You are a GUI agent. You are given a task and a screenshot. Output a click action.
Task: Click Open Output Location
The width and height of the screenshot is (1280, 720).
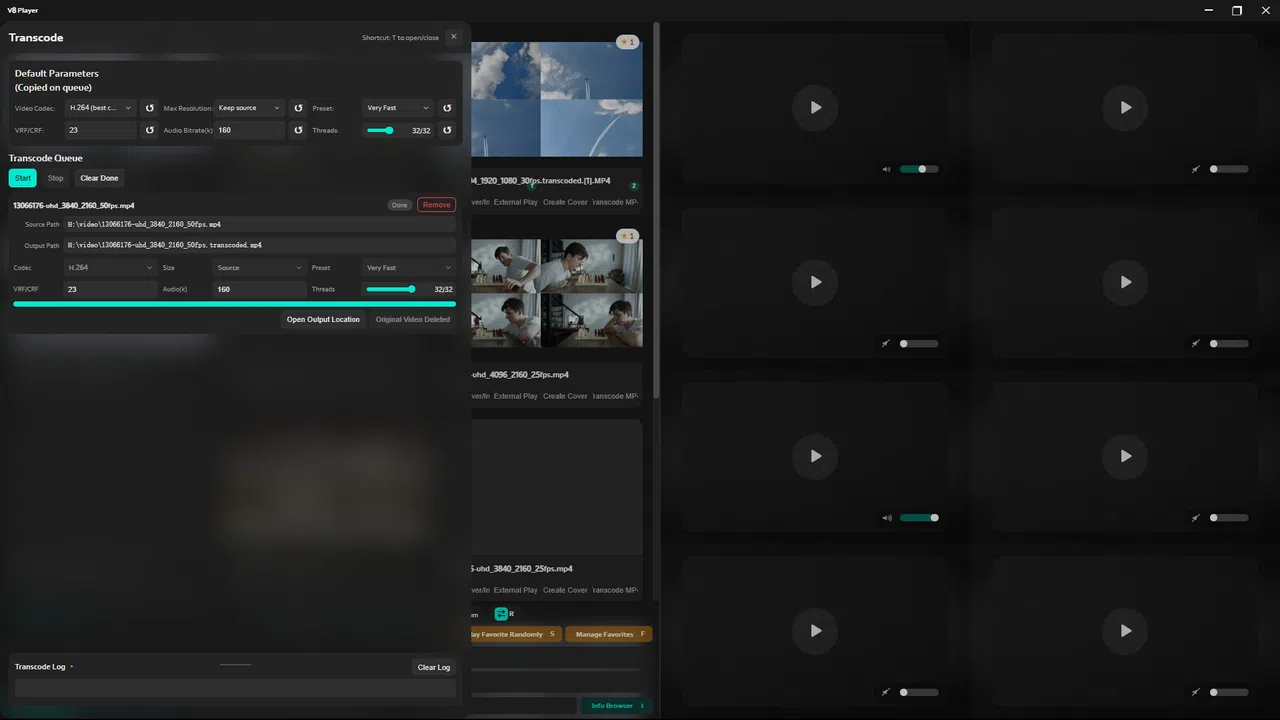tap(323, 320)
